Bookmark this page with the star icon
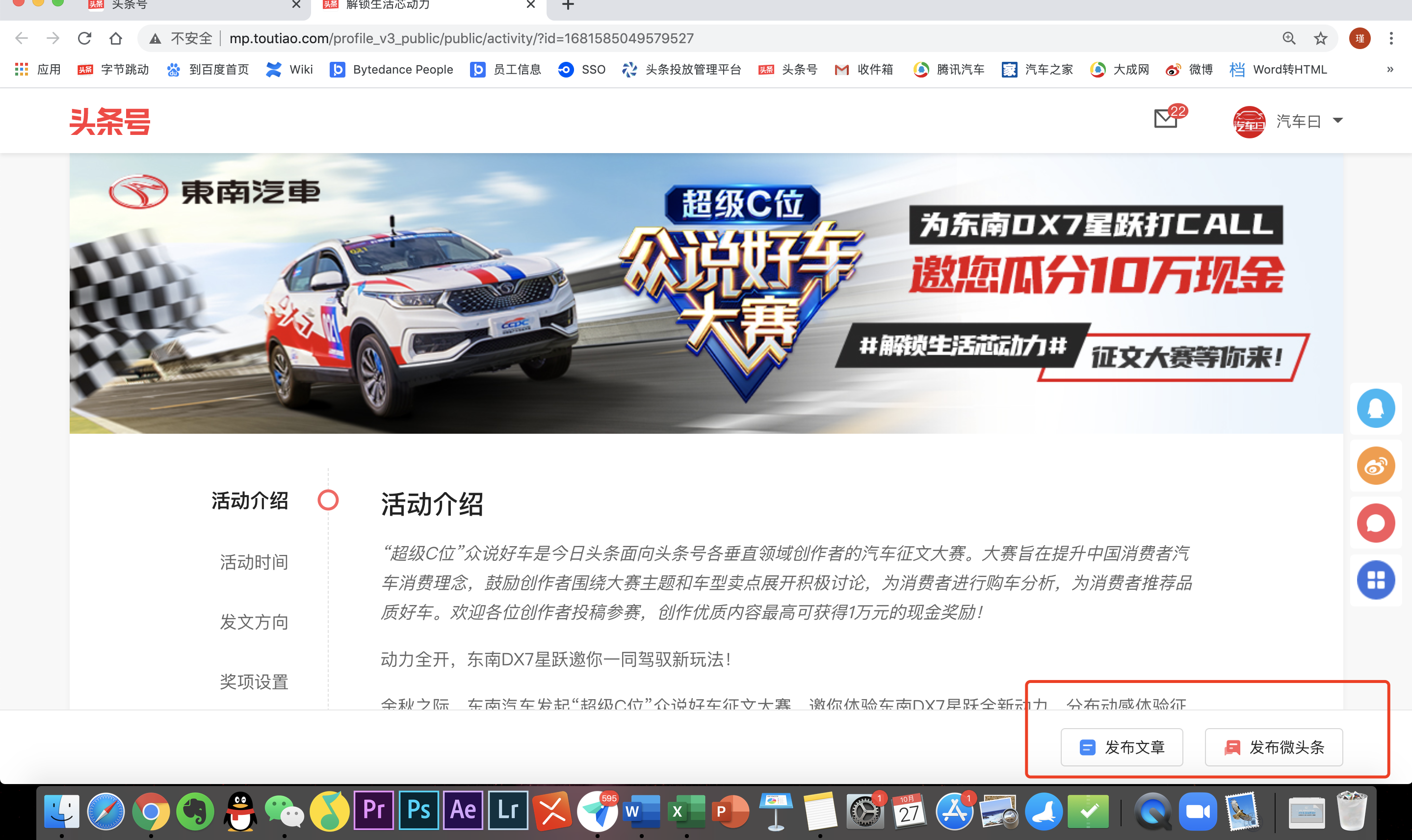The height and width of the screenshot is (840, 1412). pos(1320,38)
